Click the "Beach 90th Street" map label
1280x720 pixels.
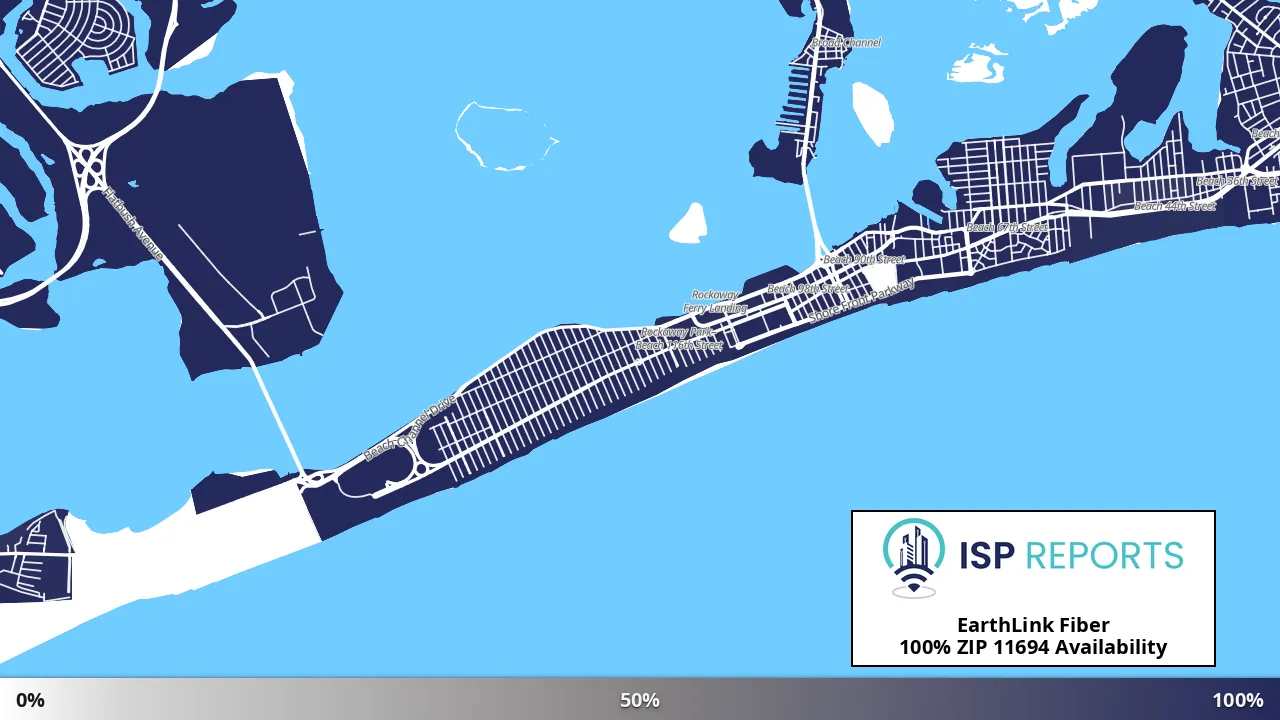pyautogui.click(x=864, y=259)
